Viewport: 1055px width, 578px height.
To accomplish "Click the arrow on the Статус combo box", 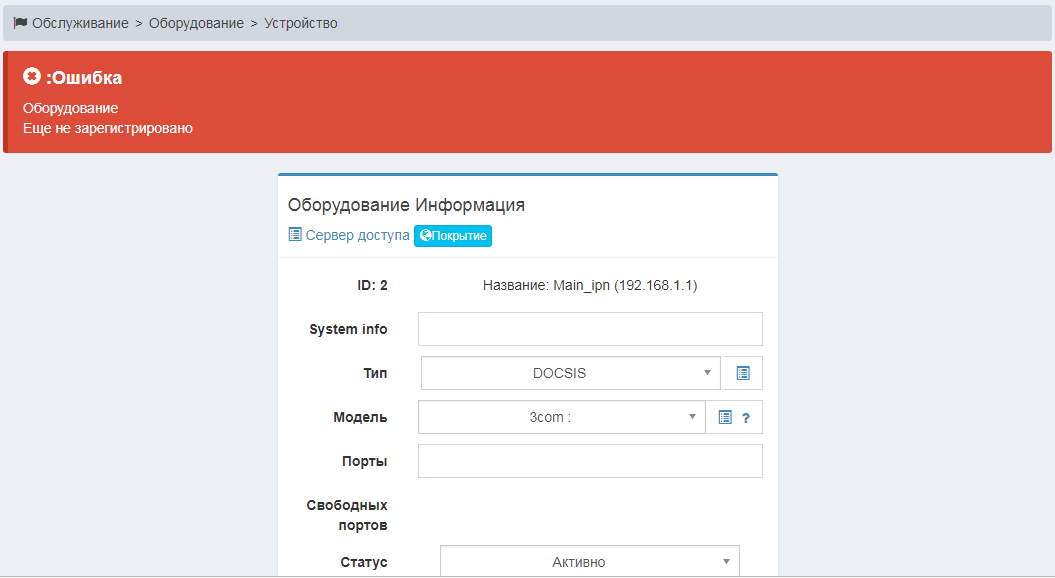I will 726,562.
